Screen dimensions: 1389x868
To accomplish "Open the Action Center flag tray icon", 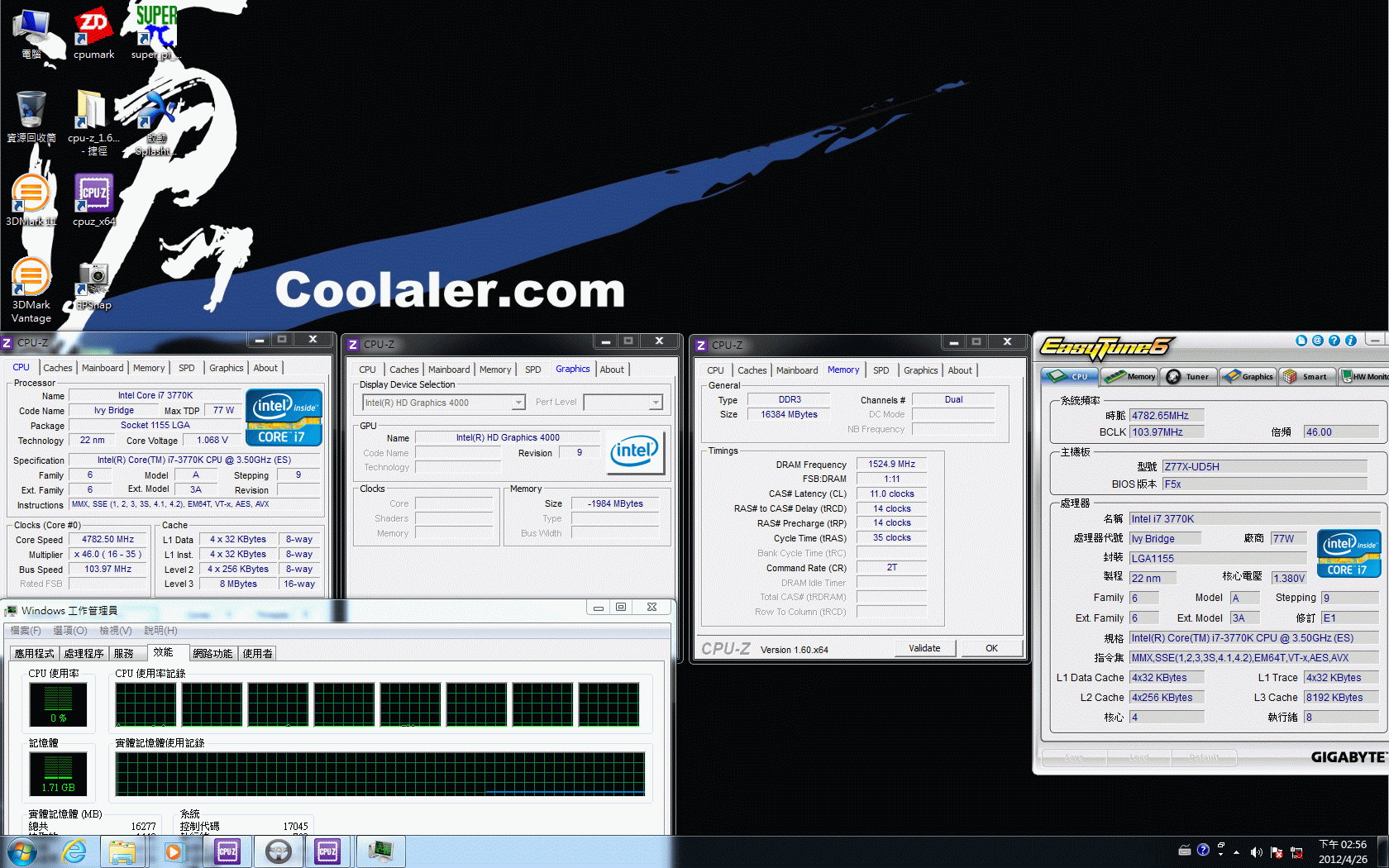I will click(x=1276, y=852).
